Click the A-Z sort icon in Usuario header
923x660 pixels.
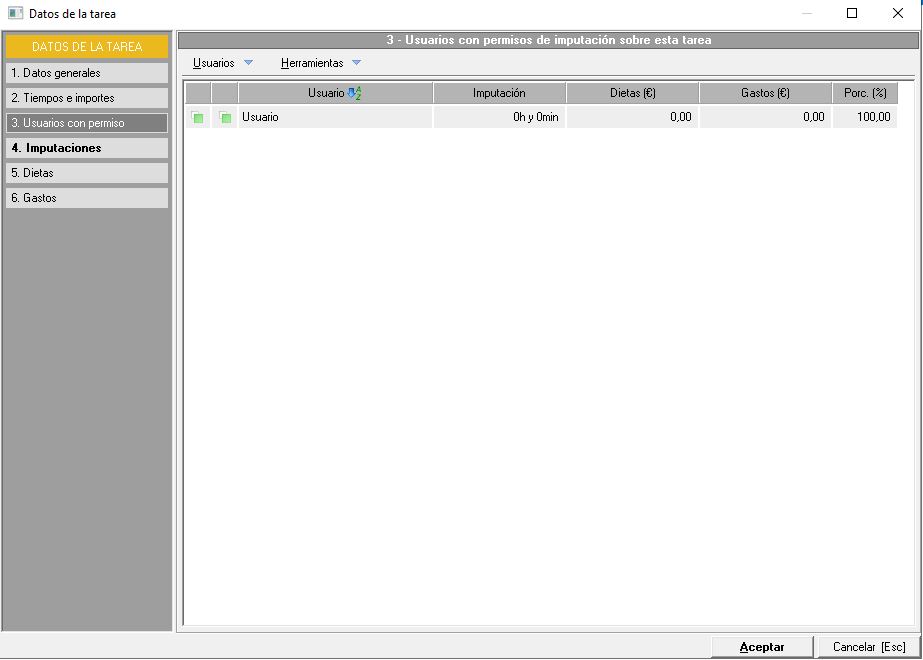pos(354,93)
